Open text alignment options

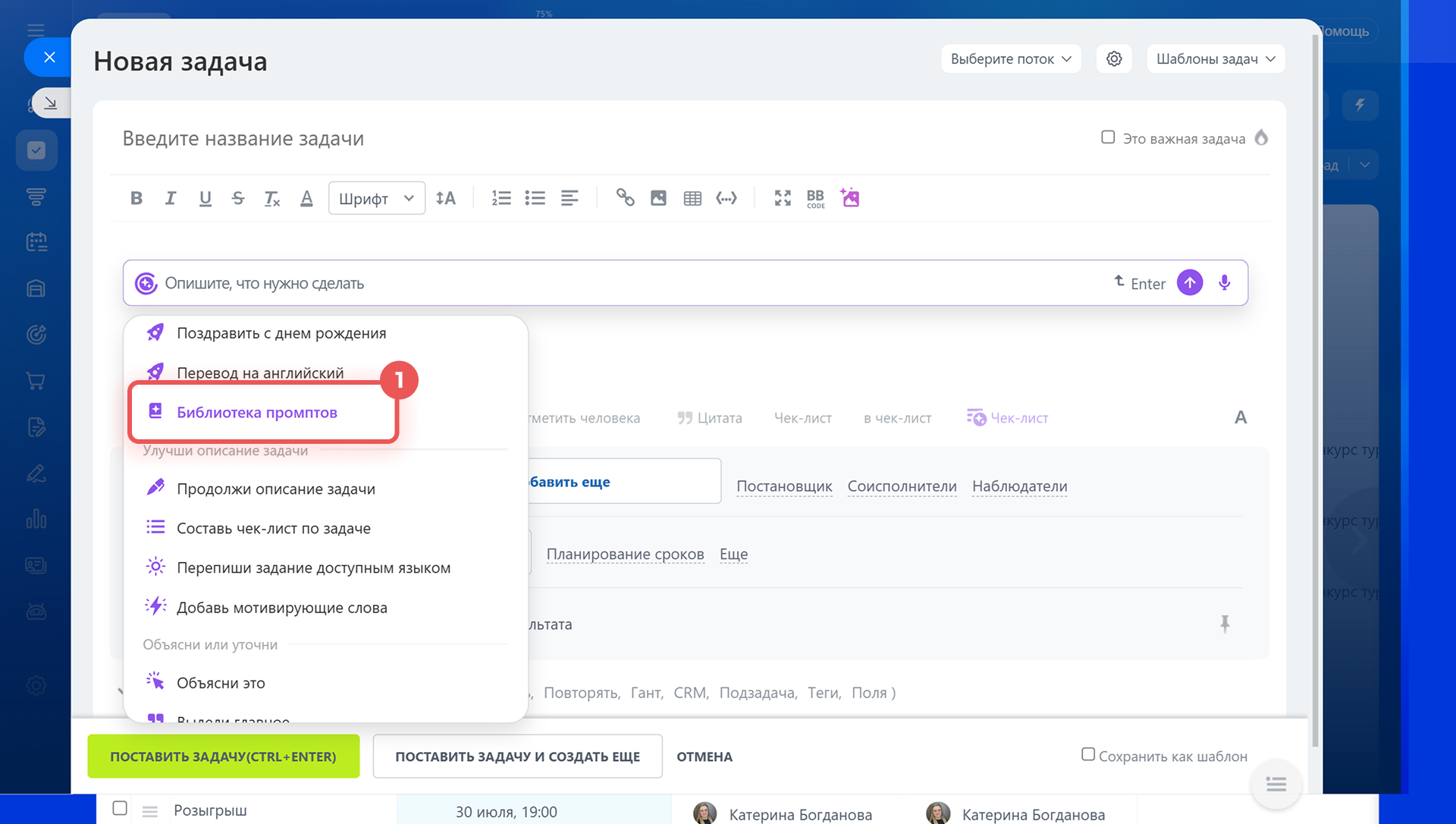click(570, 198)
